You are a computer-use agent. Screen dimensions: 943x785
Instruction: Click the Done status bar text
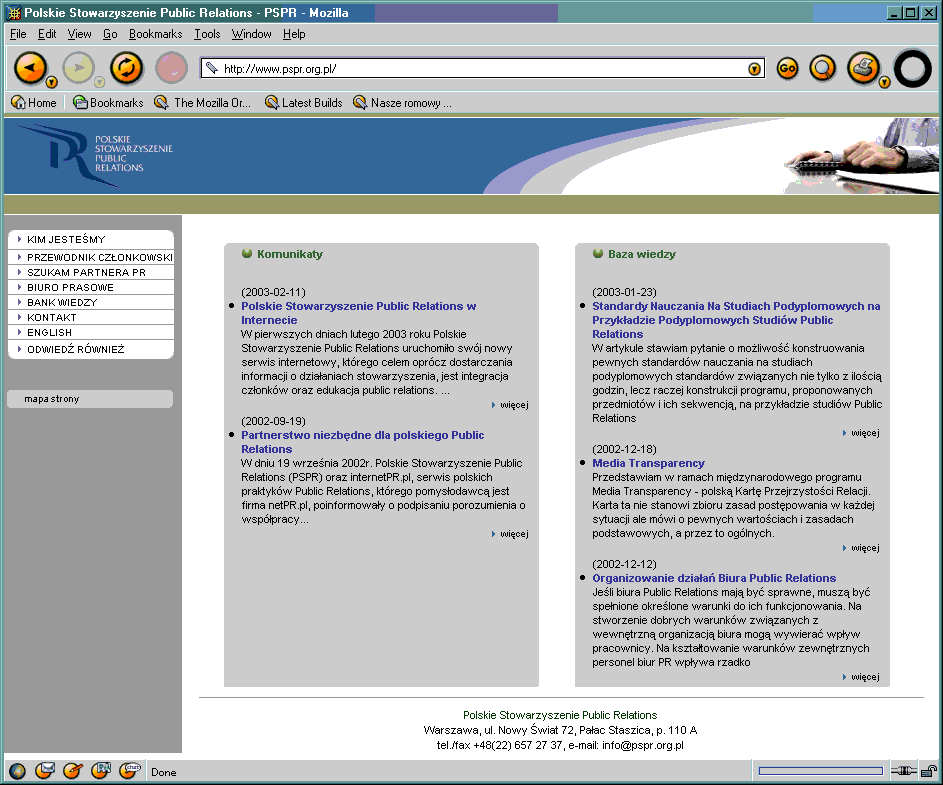tap(164, 772)
